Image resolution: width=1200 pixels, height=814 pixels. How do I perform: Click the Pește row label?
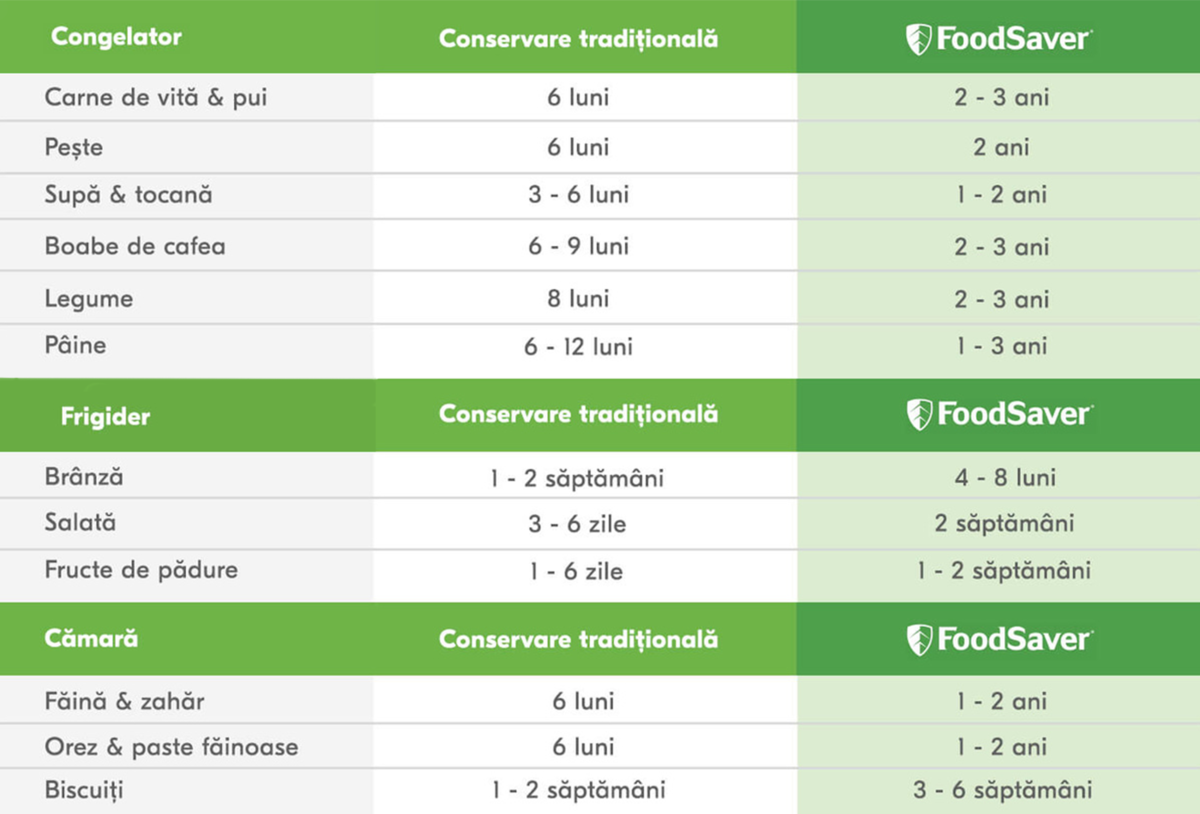pos(74,148)
